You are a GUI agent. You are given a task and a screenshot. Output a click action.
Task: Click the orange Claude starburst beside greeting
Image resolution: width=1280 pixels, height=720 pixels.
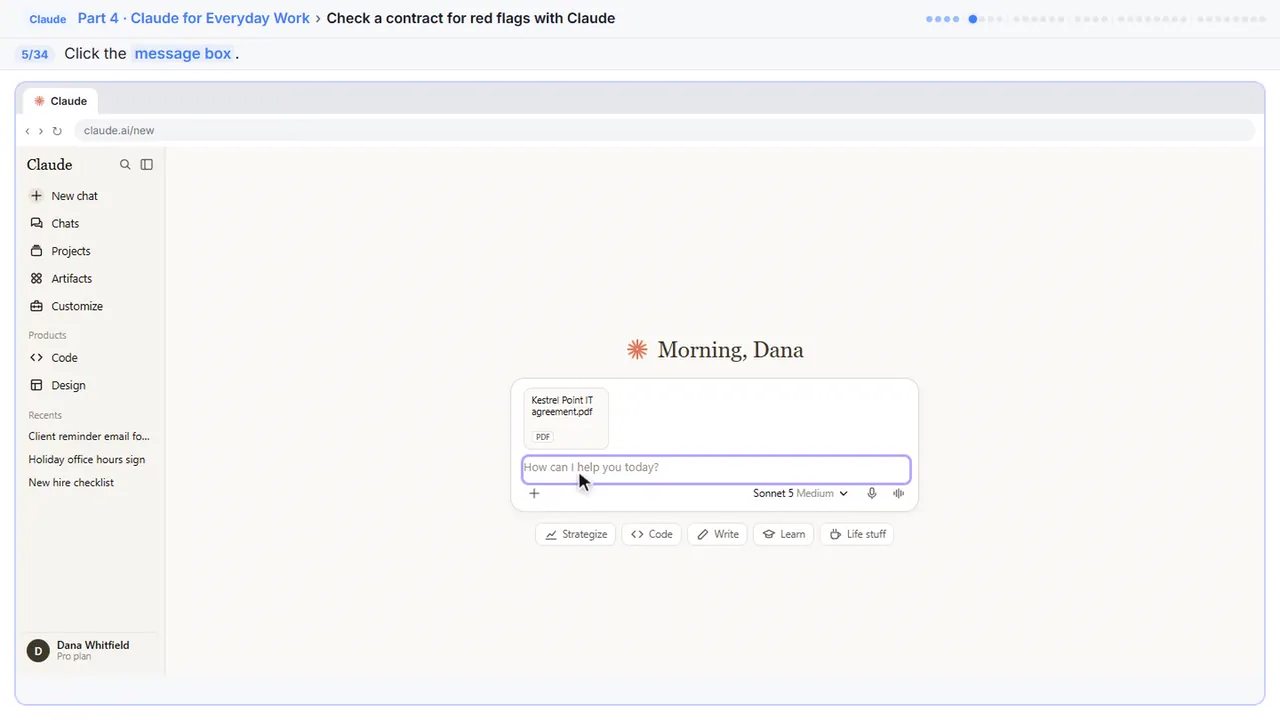pyautogui.click(x=637, y=349)
